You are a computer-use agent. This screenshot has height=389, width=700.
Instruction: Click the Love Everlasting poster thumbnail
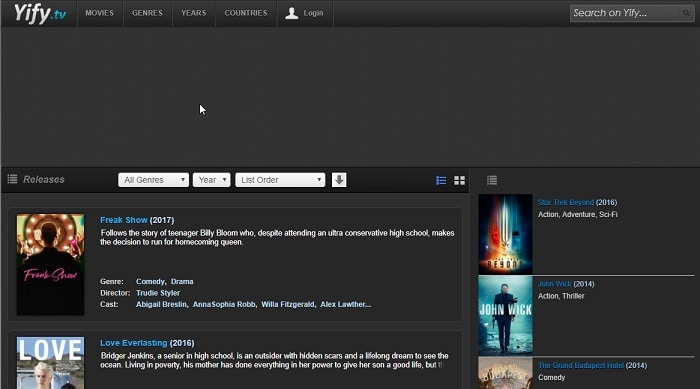[x=50, y=363]
